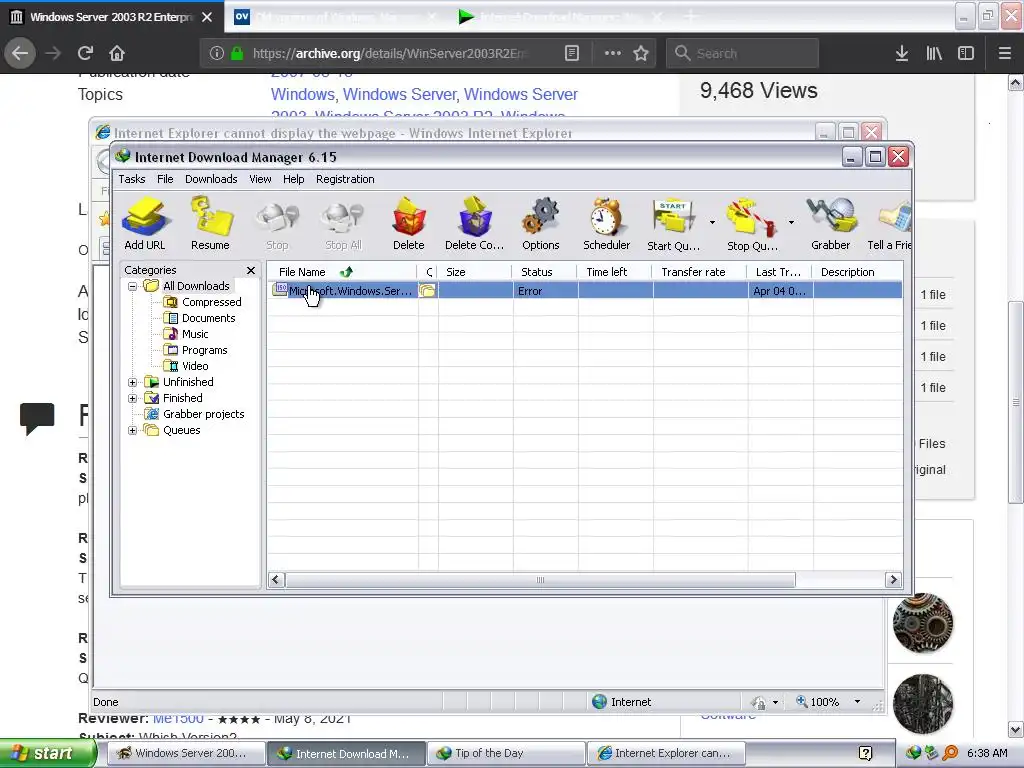Open the Grabber tool icon
1024x768 pixels.
831,223
